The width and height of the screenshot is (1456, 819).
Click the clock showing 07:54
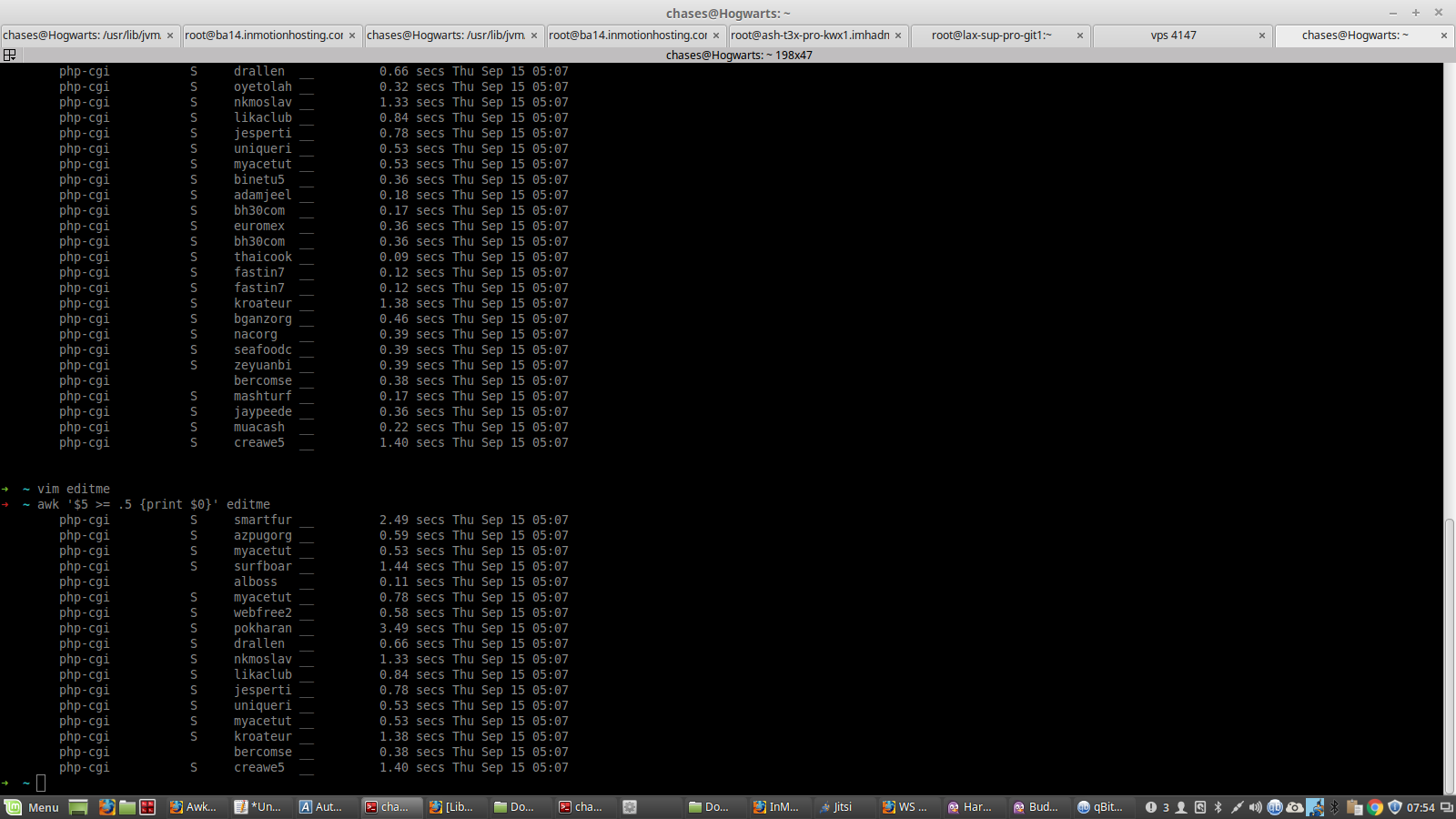tap(1421, 807)
